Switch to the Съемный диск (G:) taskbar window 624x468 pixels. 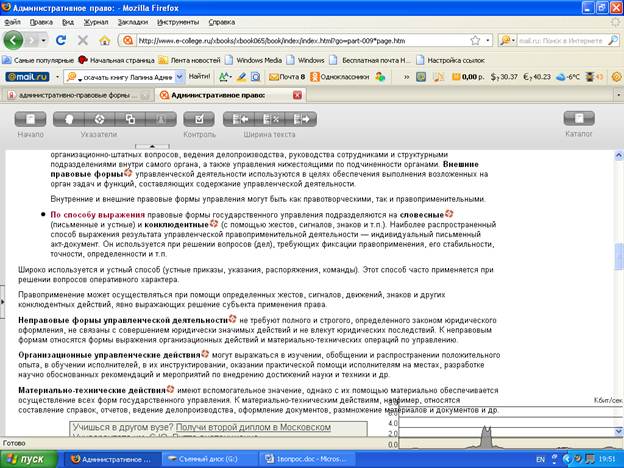pos(208,459)
